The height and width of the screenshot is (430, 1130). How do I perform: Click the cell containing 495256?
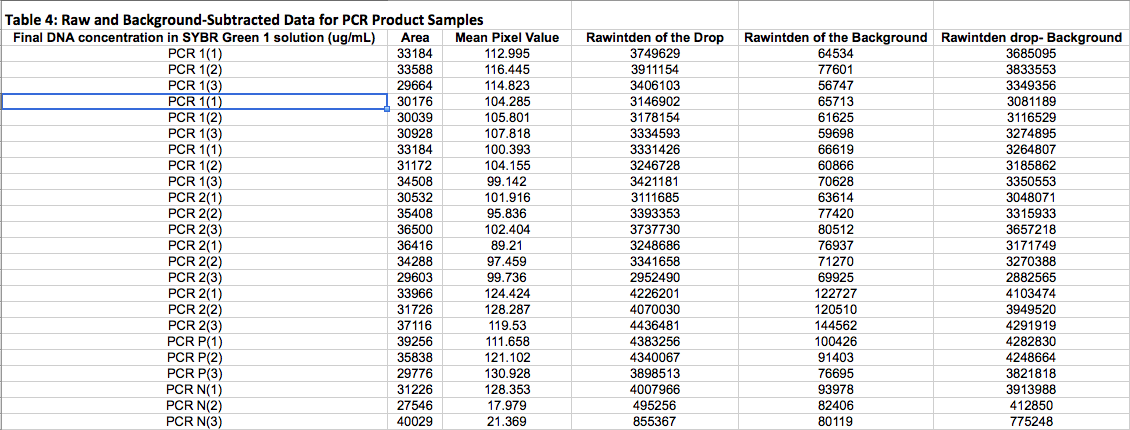point(654,405)
